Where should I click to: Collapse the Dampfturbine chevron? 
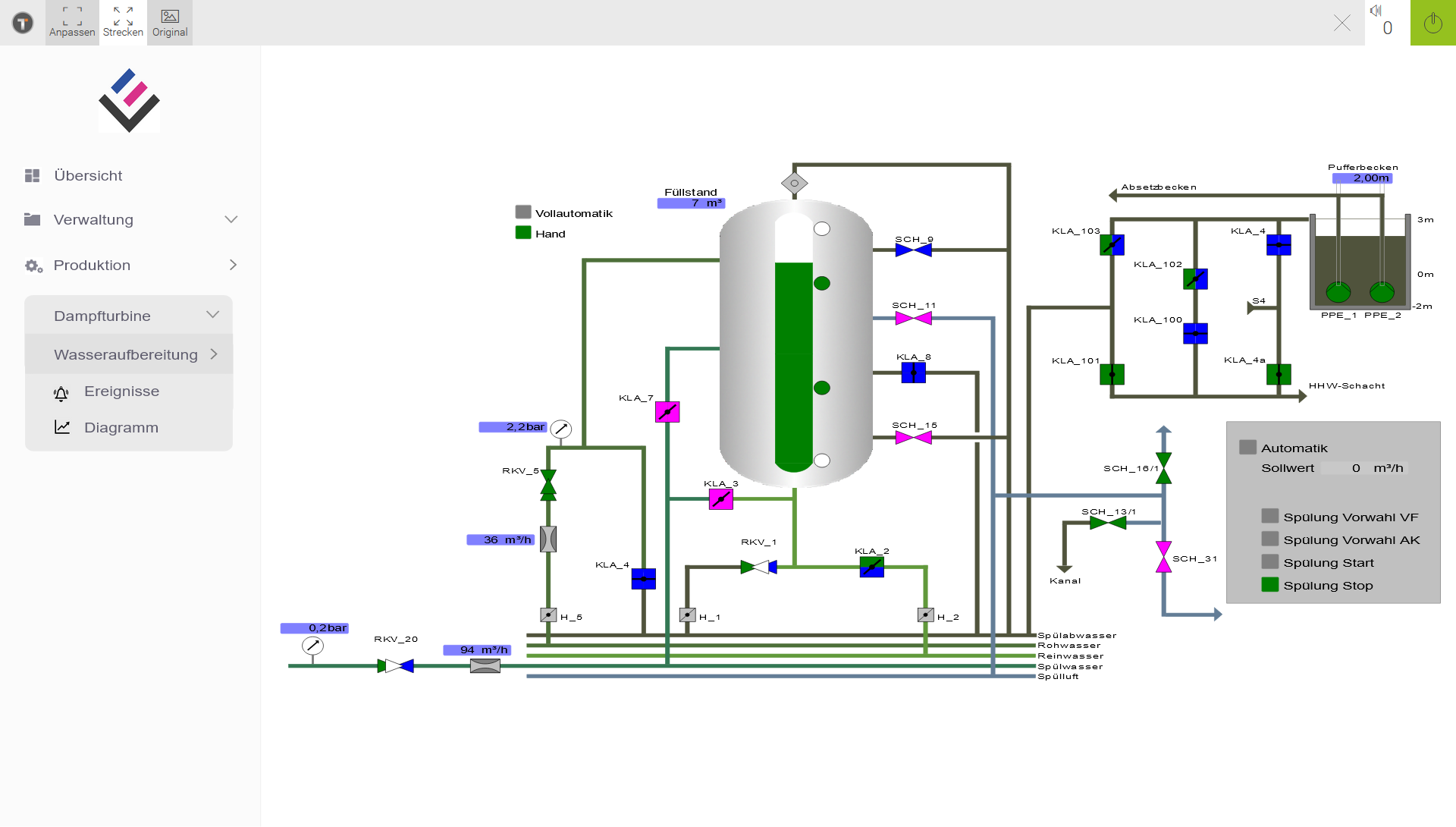[x=213, y=314]
